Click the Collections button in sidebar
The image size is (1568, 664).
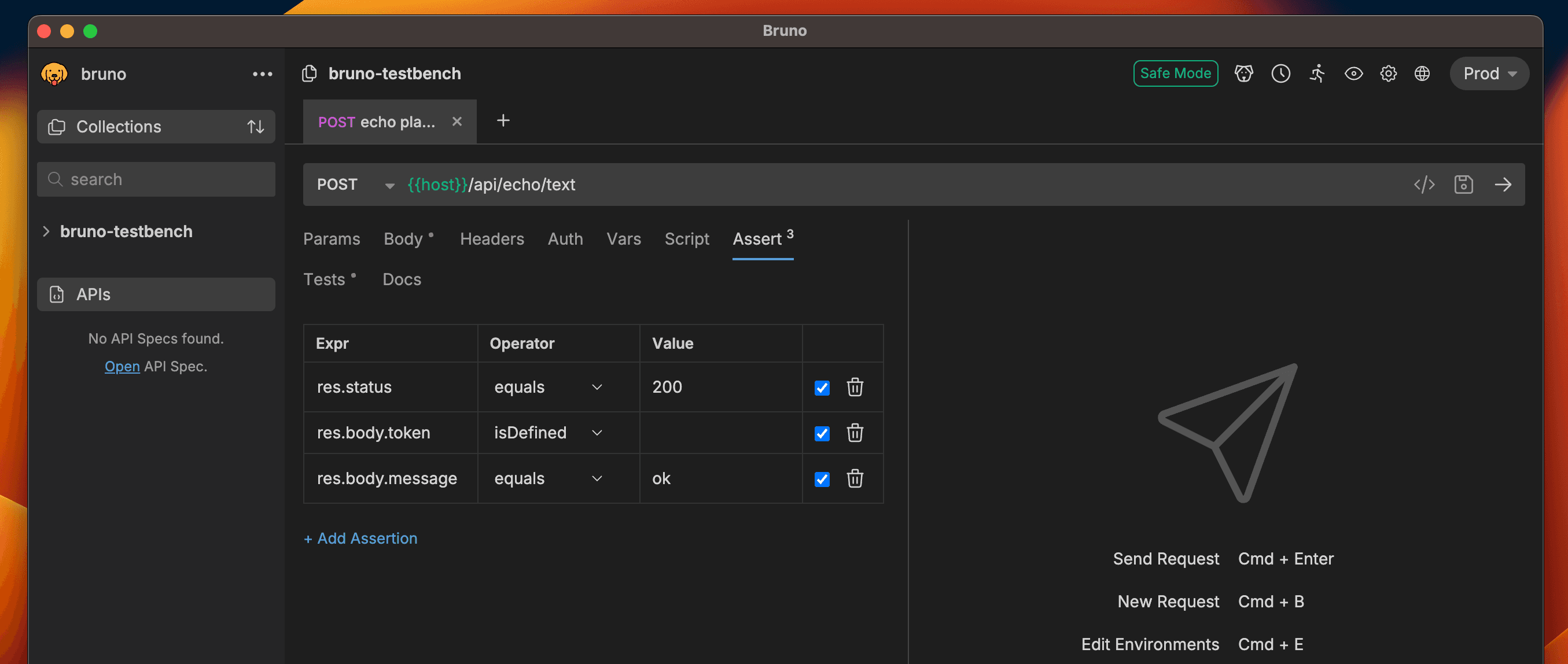pyautogui.click(x=156, y=127)
